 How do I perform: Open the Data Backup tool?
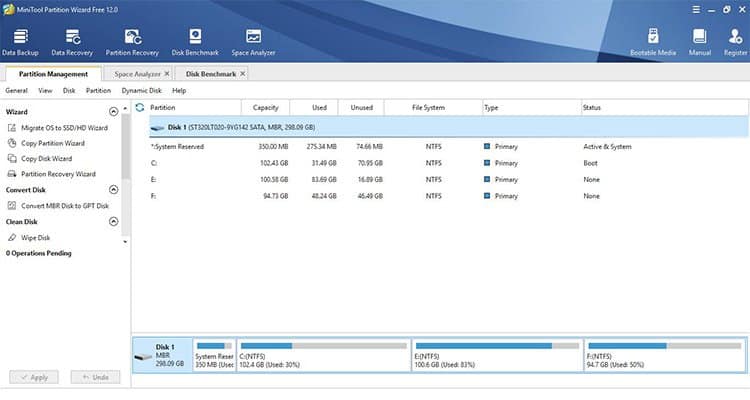[x=20, y=42]
